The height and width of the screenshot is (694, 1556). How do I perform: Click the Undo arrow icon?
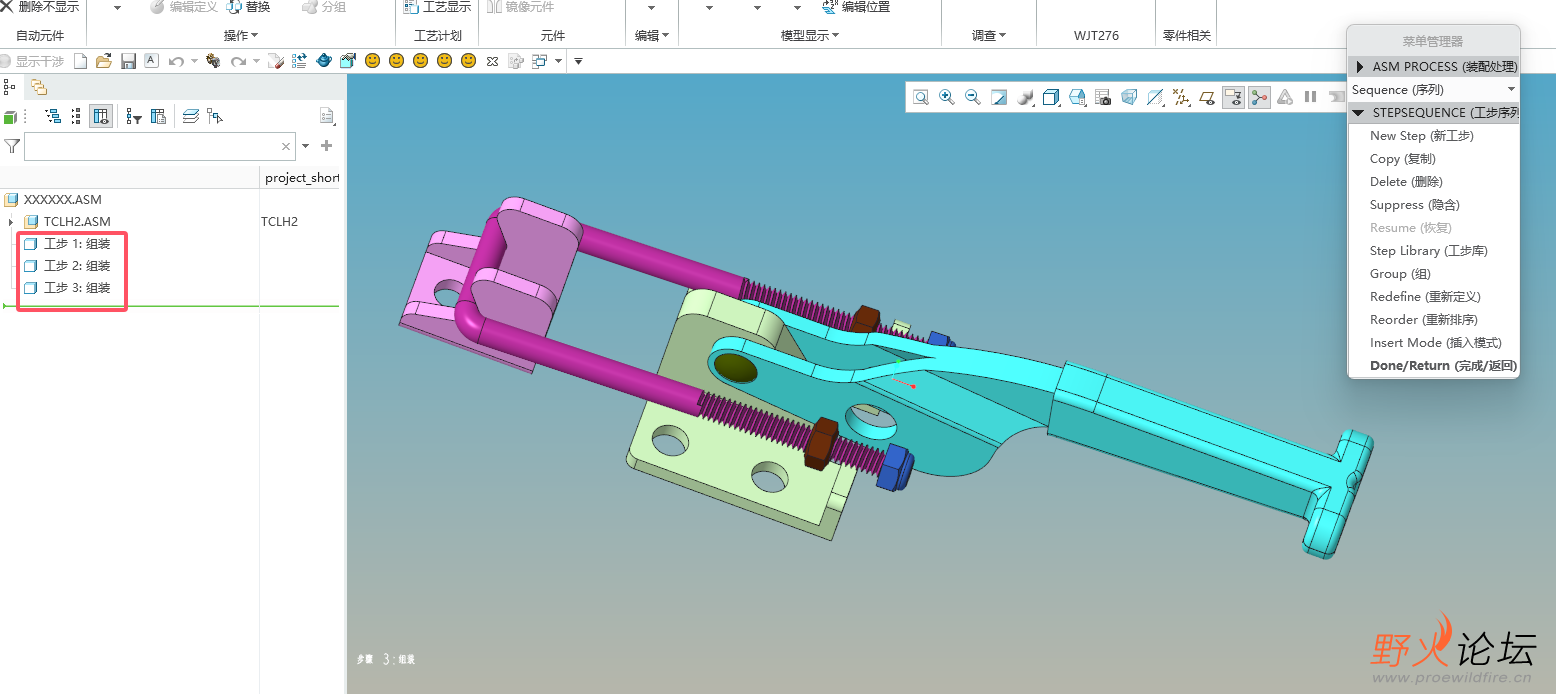point(176,61)
